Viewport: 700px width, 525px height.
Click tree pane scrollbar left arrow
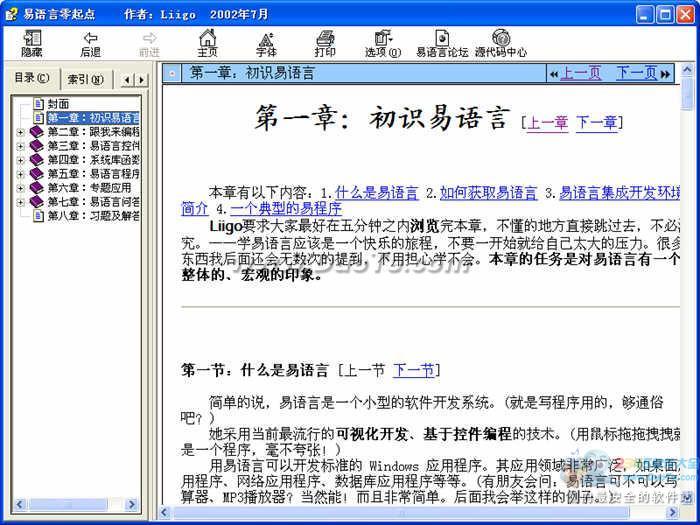[x=19, y=504]
